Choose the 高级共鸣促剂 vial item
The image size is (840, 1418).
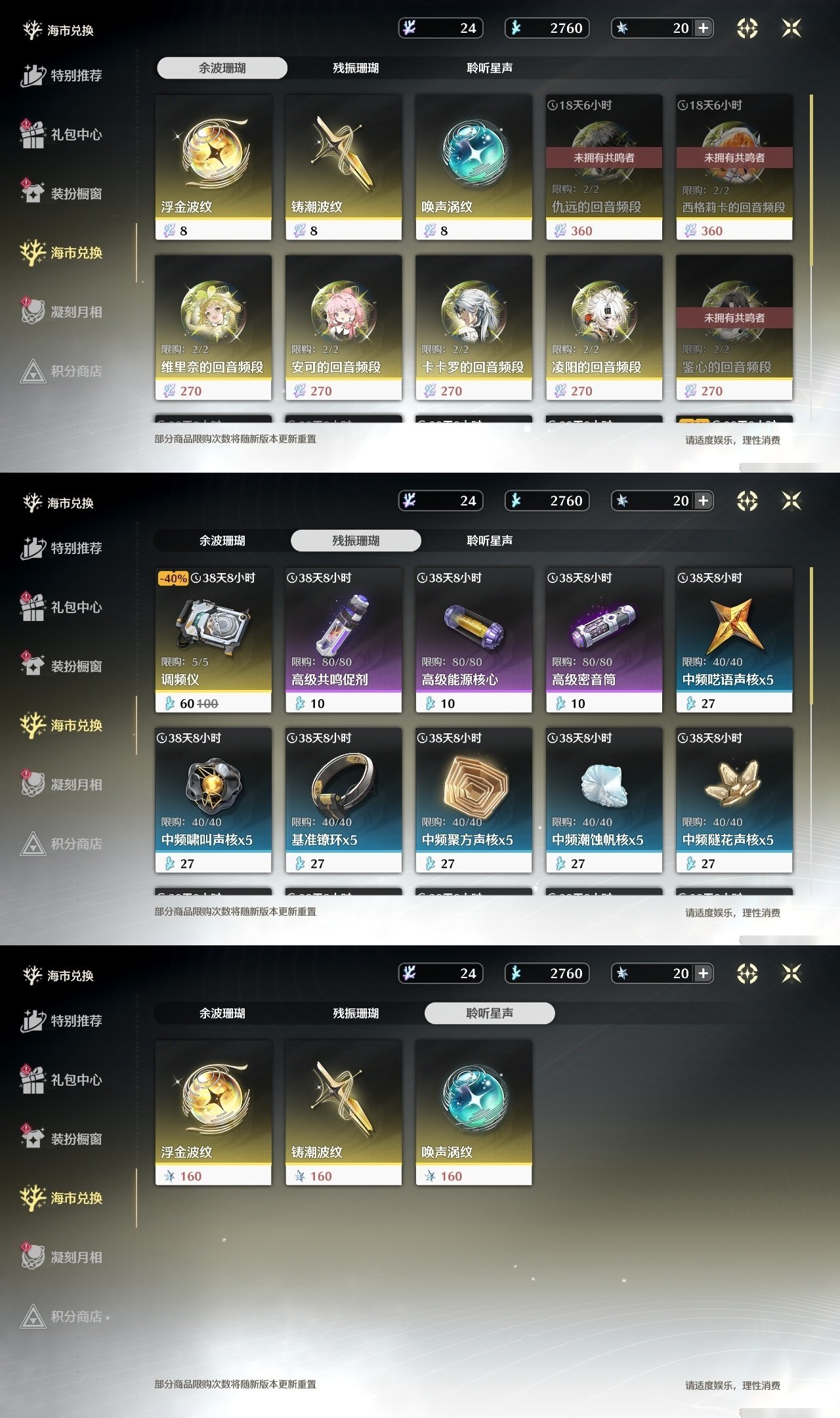pos(343,640)
